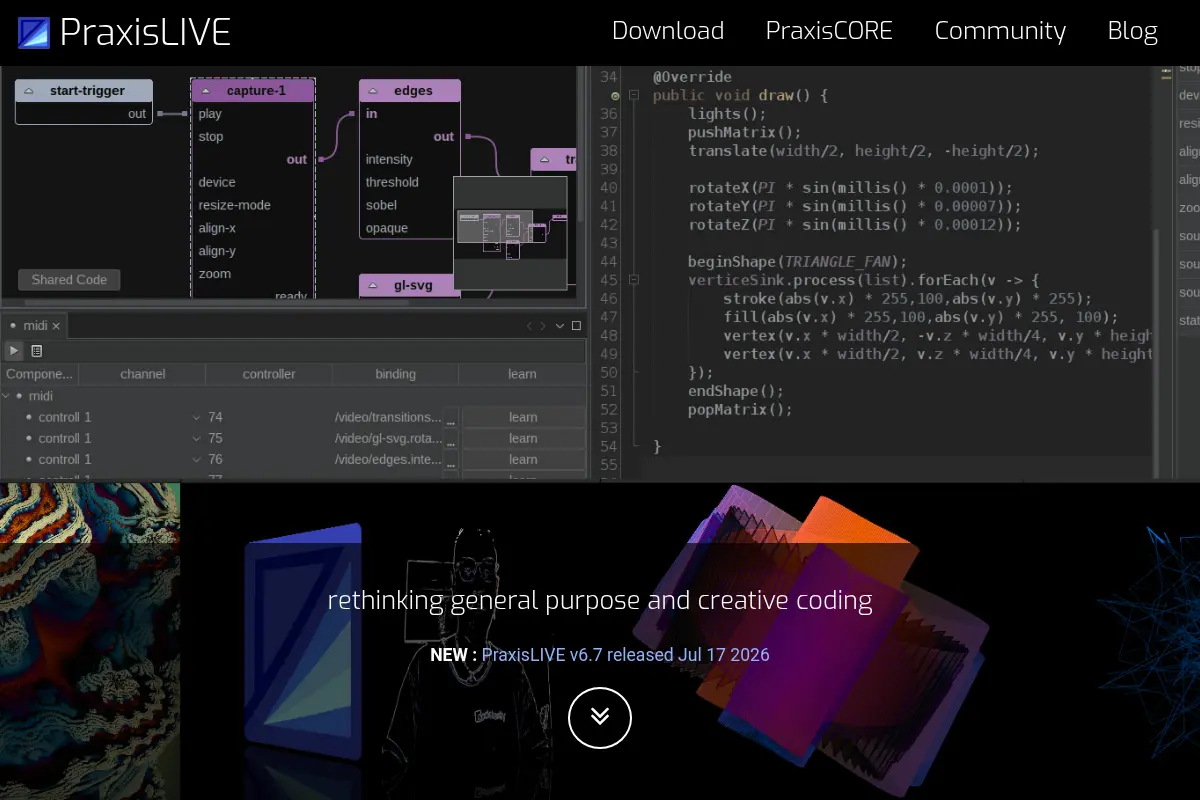Click the green override marker beside draw()
This screenshot has height=800, width=1200.
[616, 95]
